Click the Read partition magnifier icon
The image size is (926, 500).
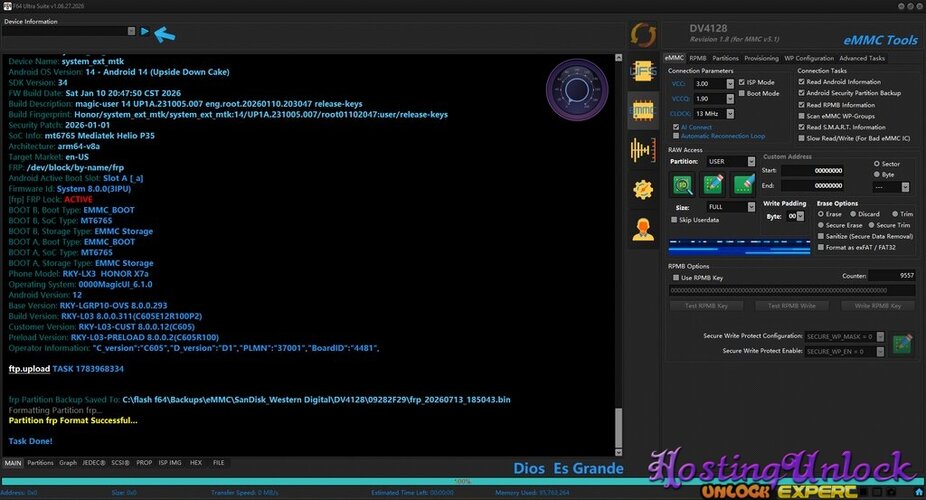click(683, 185)
